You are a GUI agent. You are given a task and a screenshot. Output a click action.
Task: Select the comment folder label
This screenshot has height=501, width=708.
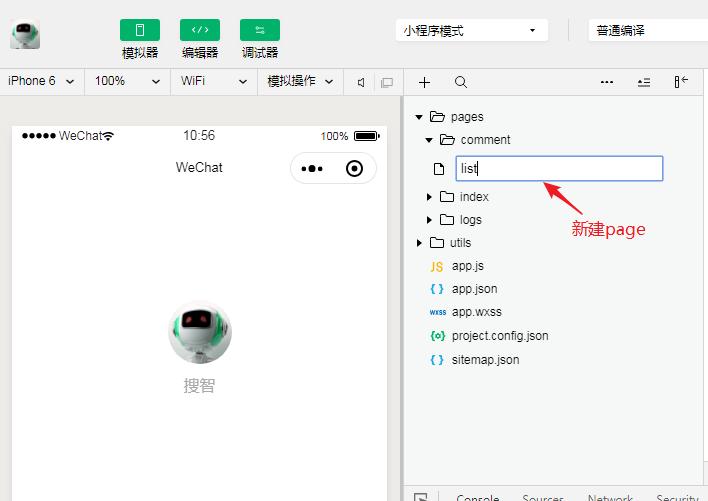point(485,140)
